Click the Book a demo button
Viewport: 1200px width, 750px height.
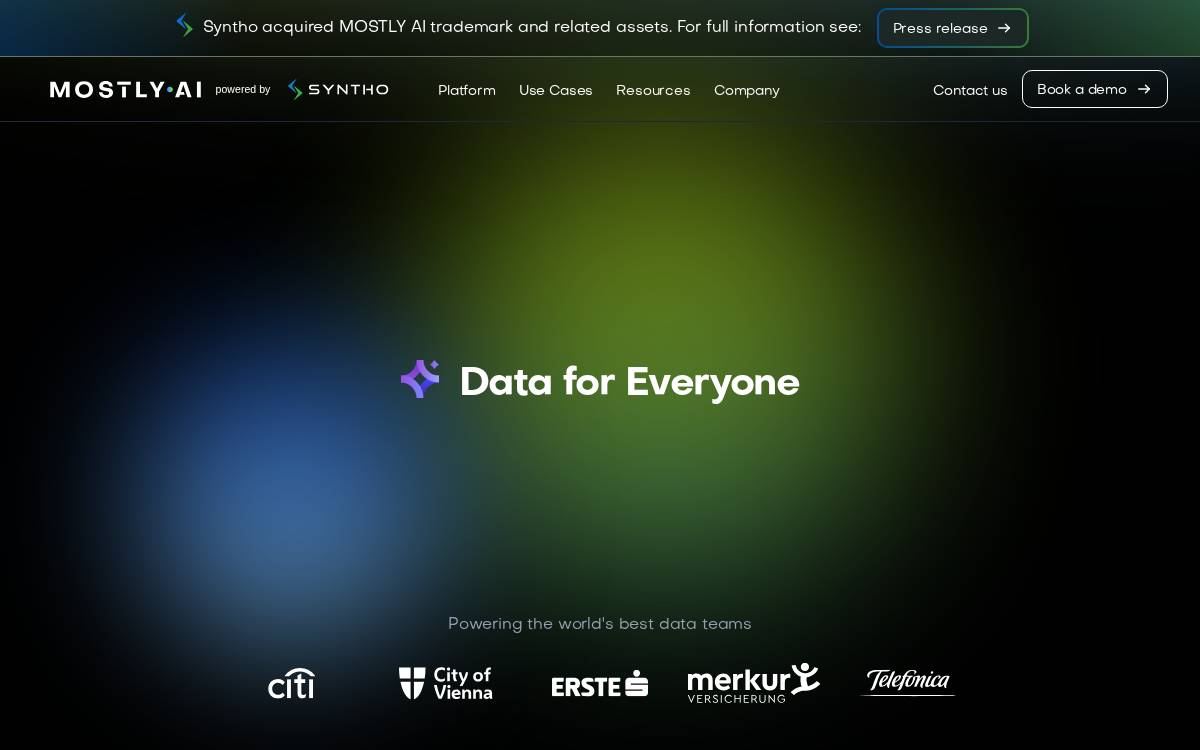tap(1094, 89)
